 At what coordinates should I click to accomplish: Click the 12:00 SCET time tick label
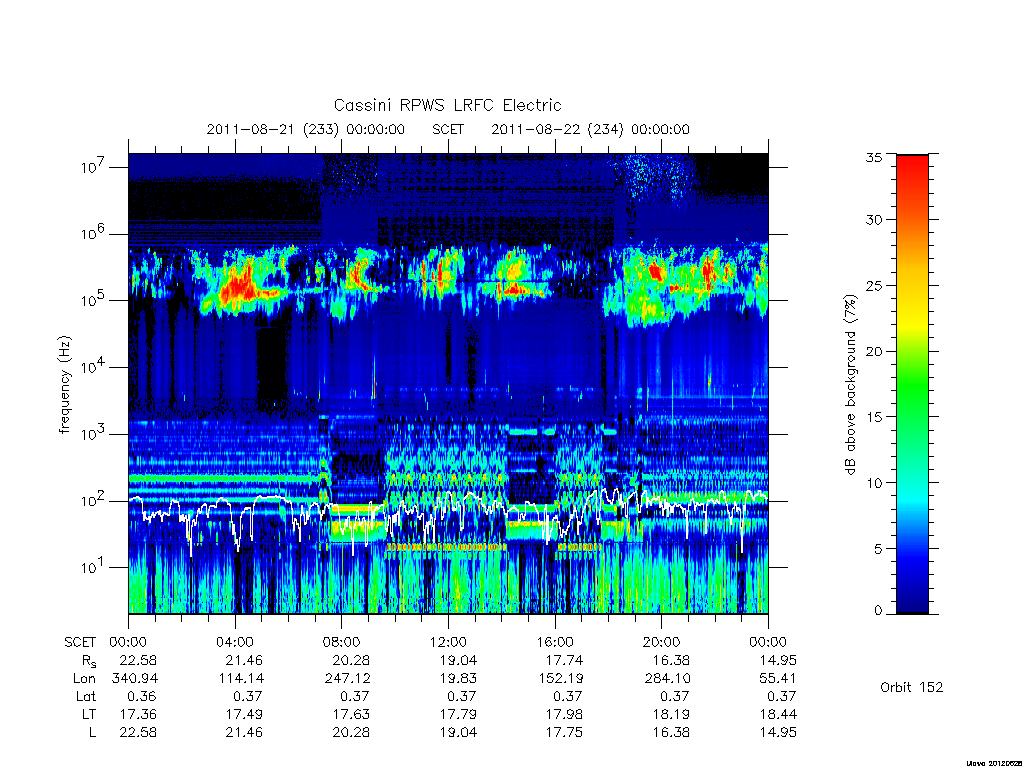pos(448,642)
